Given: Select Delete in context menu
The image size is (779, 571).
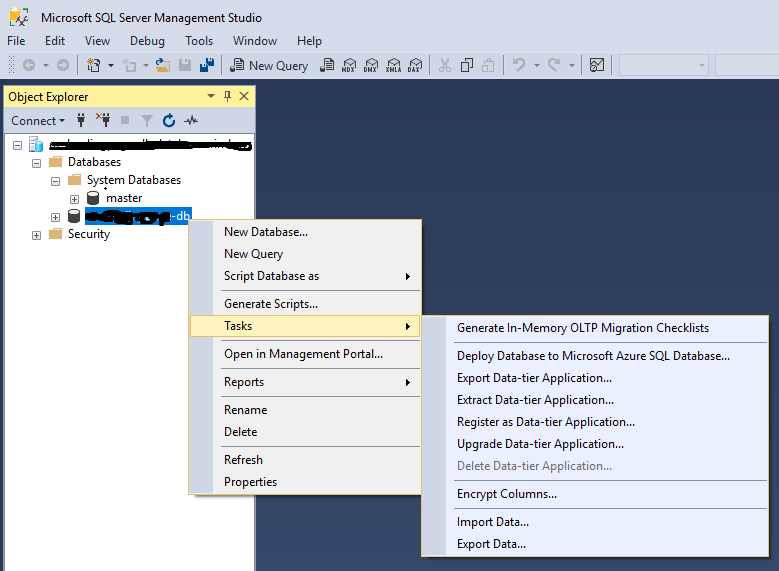Looking at the screenshot, I should point(305,432).
